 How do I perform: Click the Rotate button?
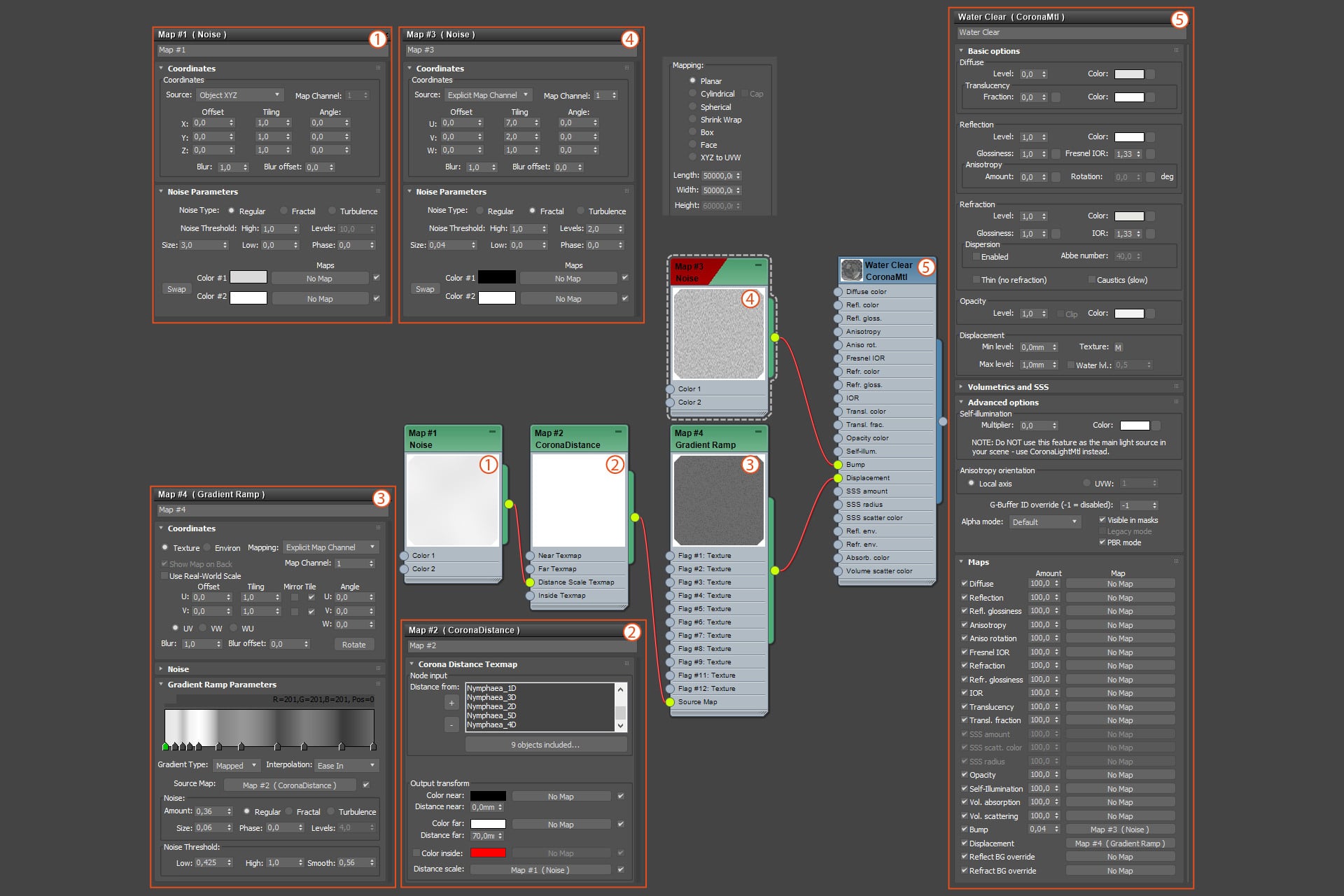coord(353,645)
